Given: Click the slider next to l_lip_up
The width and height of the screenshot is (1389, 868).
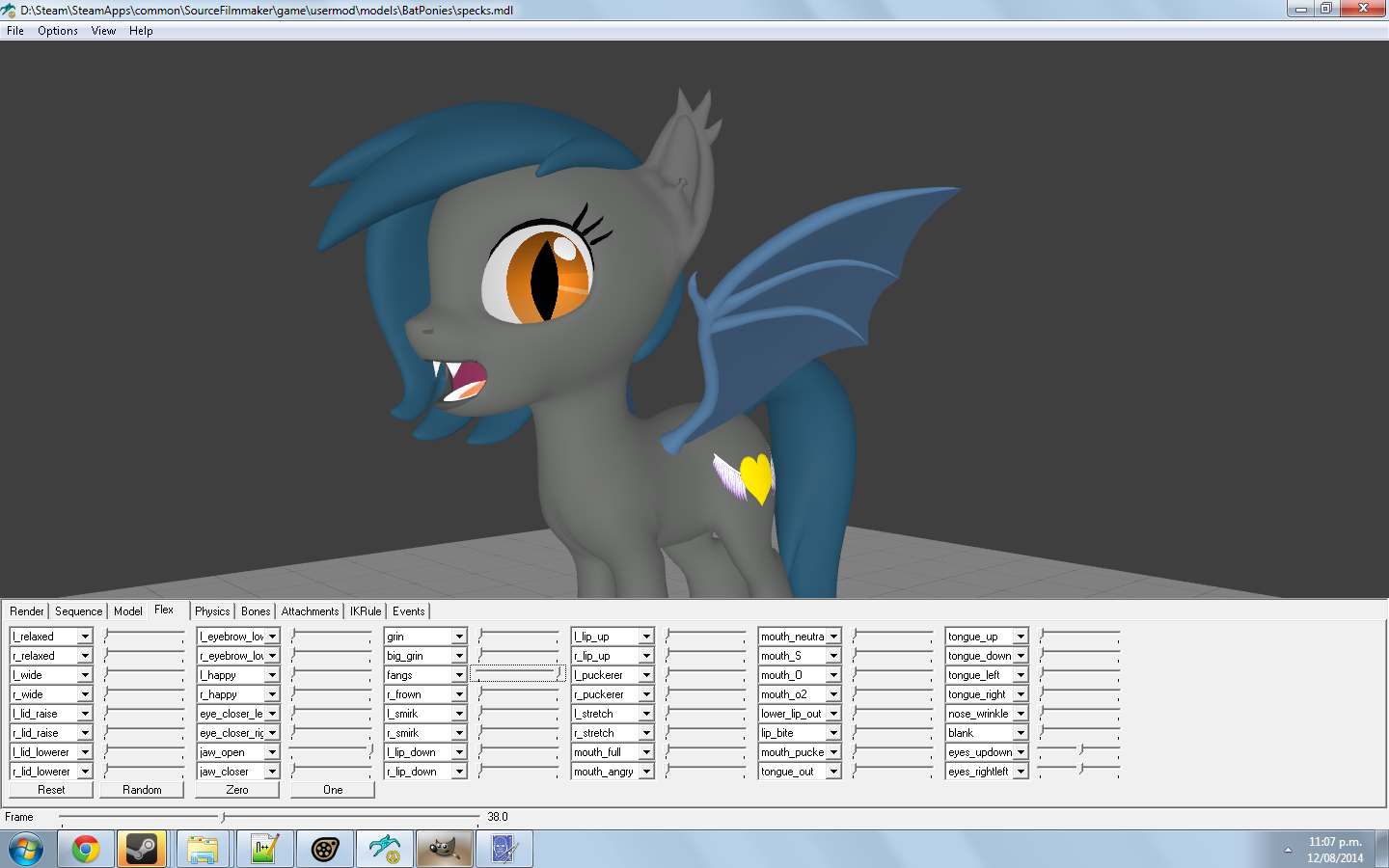Looking at the screenshot, I should coord(705,636).
